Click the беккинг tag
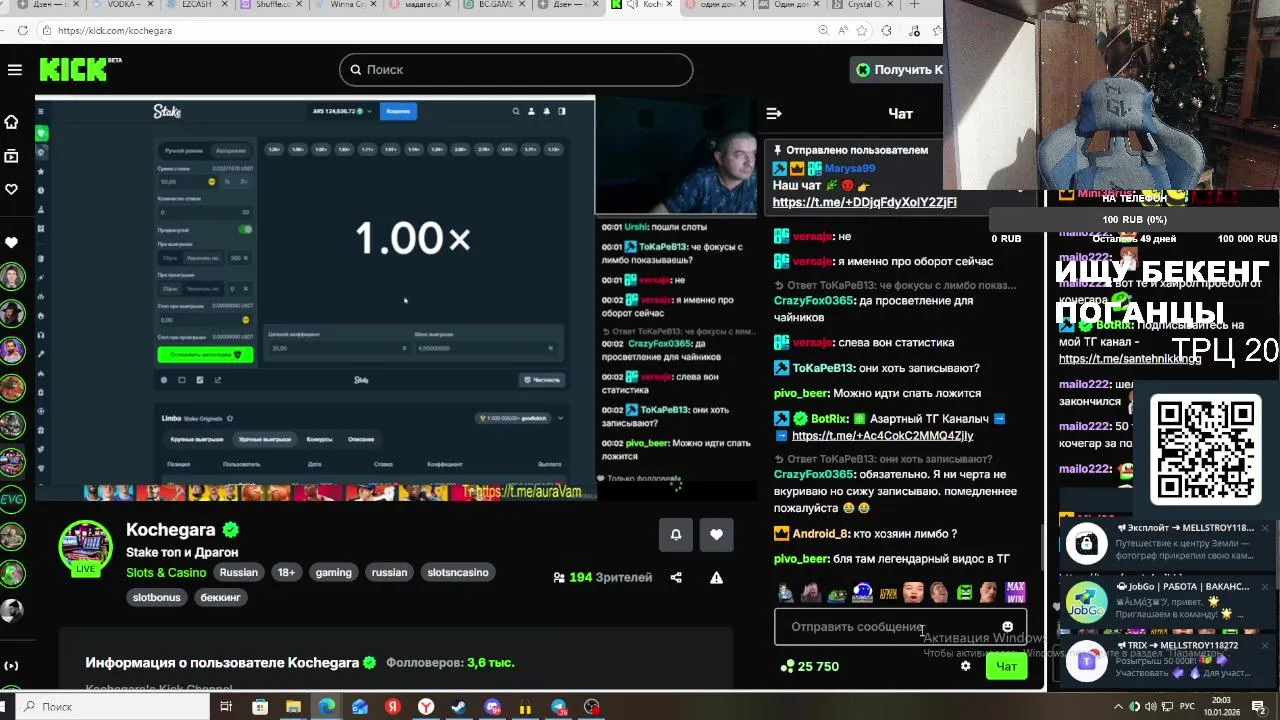 pos(220,597)
